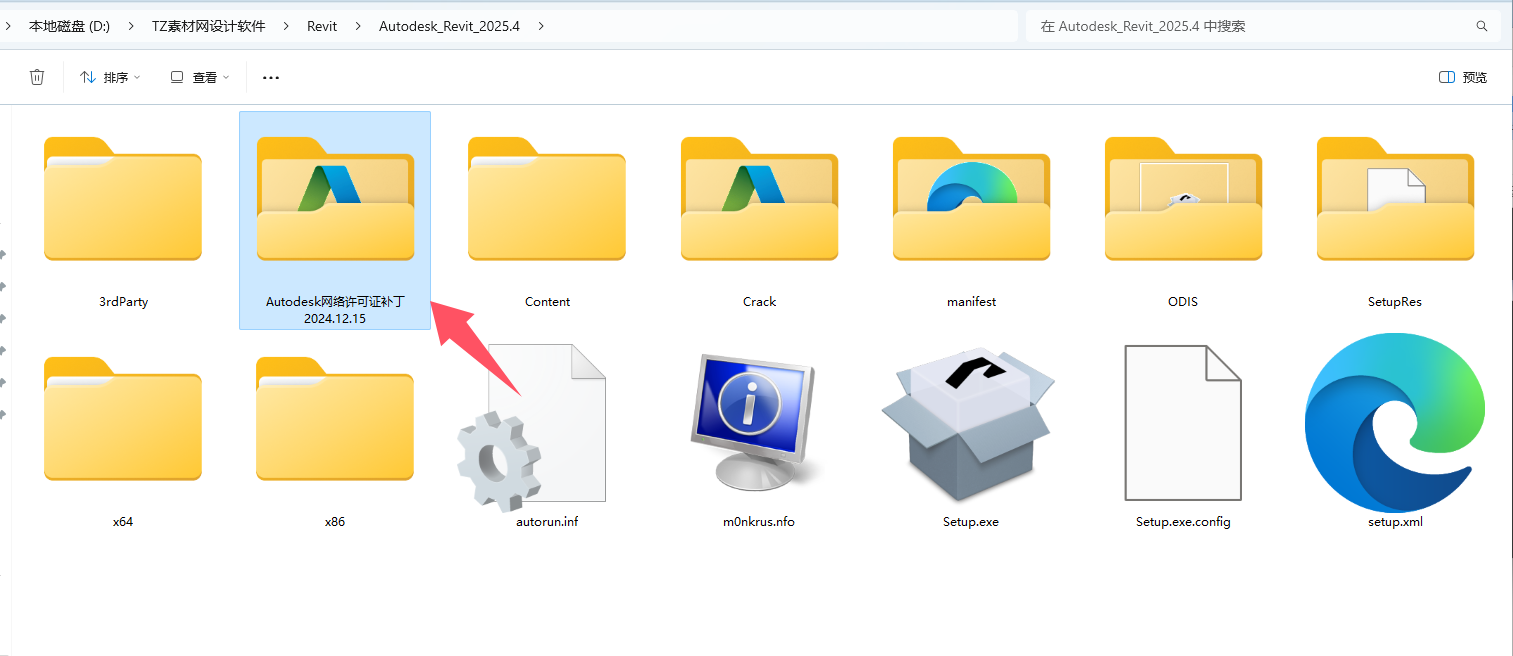
Task: Open the 查看 view menu
Action: coord(199,77)
